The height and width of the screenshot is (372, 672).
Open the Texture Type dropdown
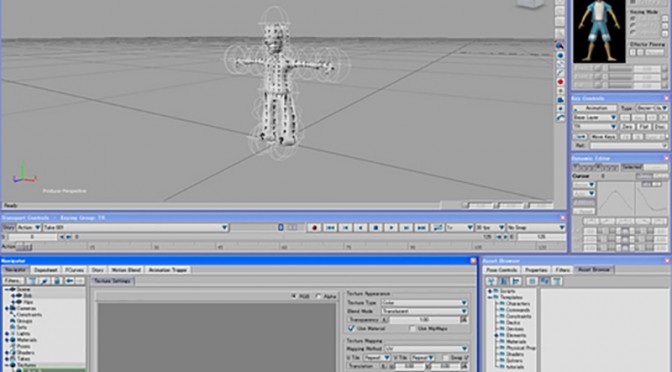424,303
